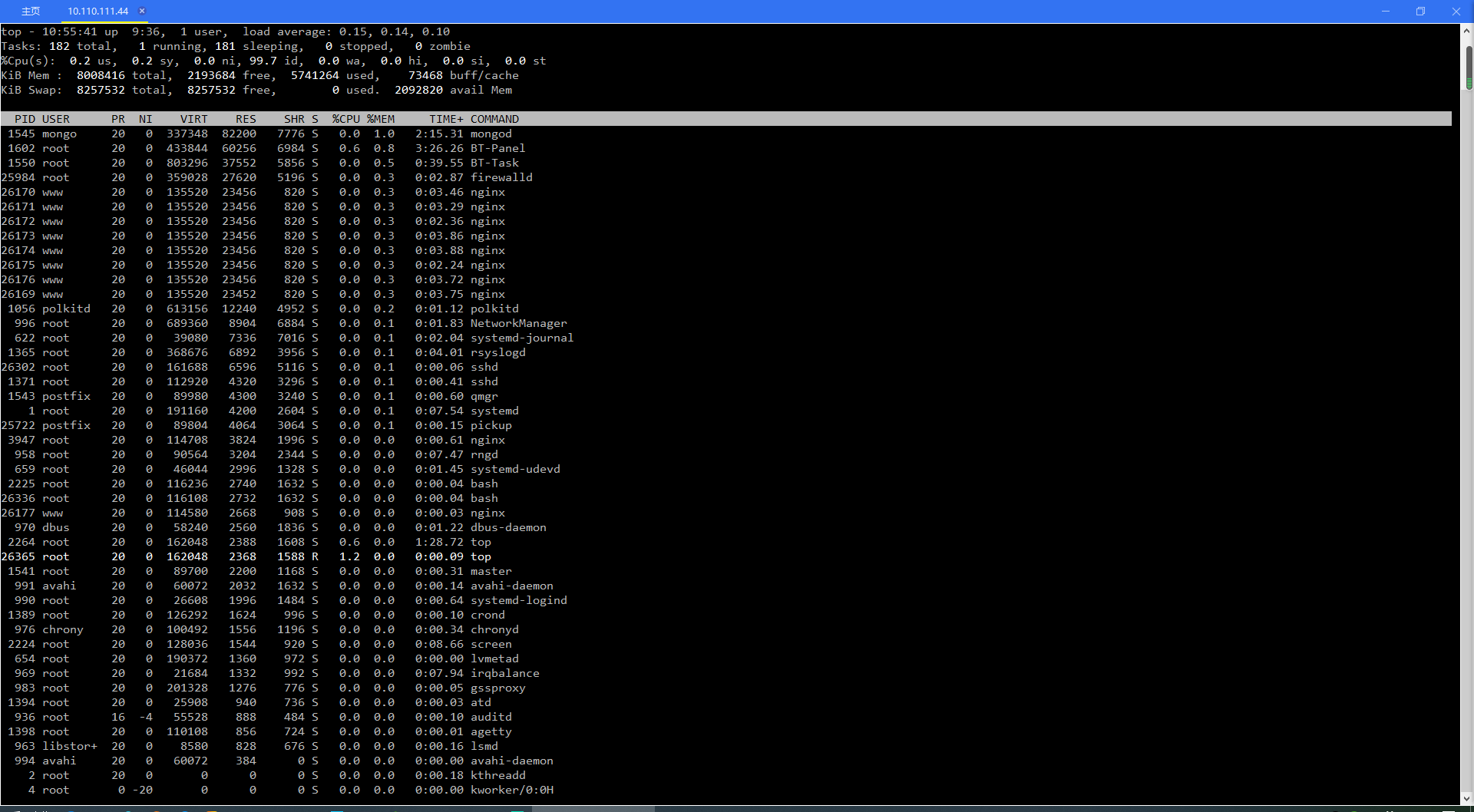Click PID 26170 in the nginx row
This screenshot has height=812, width=1474.
click(18, 192)
